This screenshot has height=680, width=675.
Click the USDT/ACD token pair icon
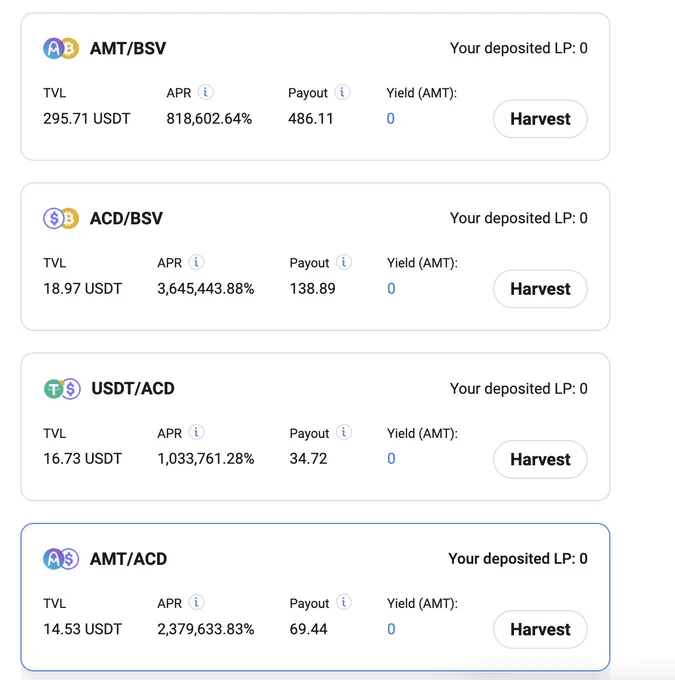62,389
